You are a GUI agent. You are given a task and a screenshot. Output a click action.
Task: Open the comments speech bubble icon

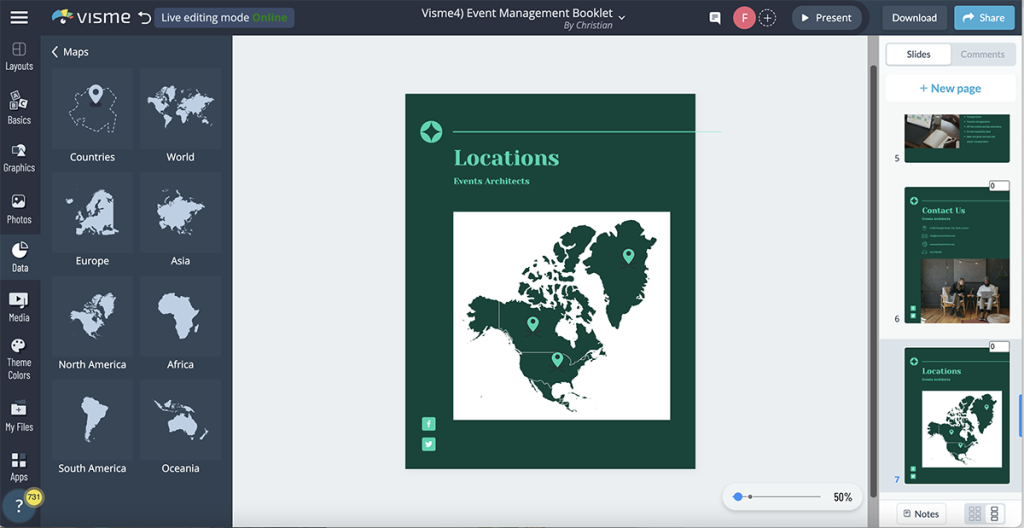(715, 18)
